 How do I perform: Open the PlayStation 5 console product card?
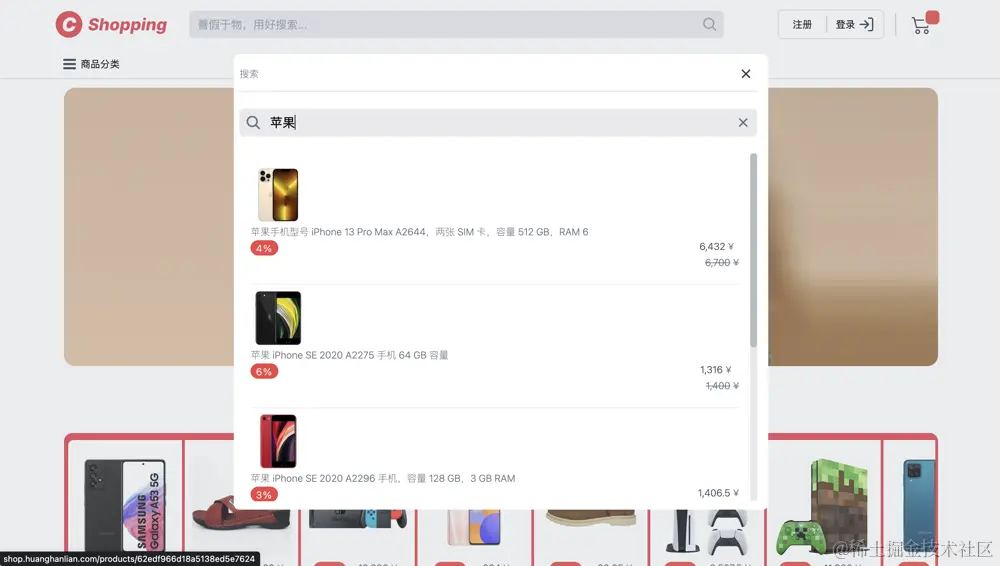(x=708, y=537)
